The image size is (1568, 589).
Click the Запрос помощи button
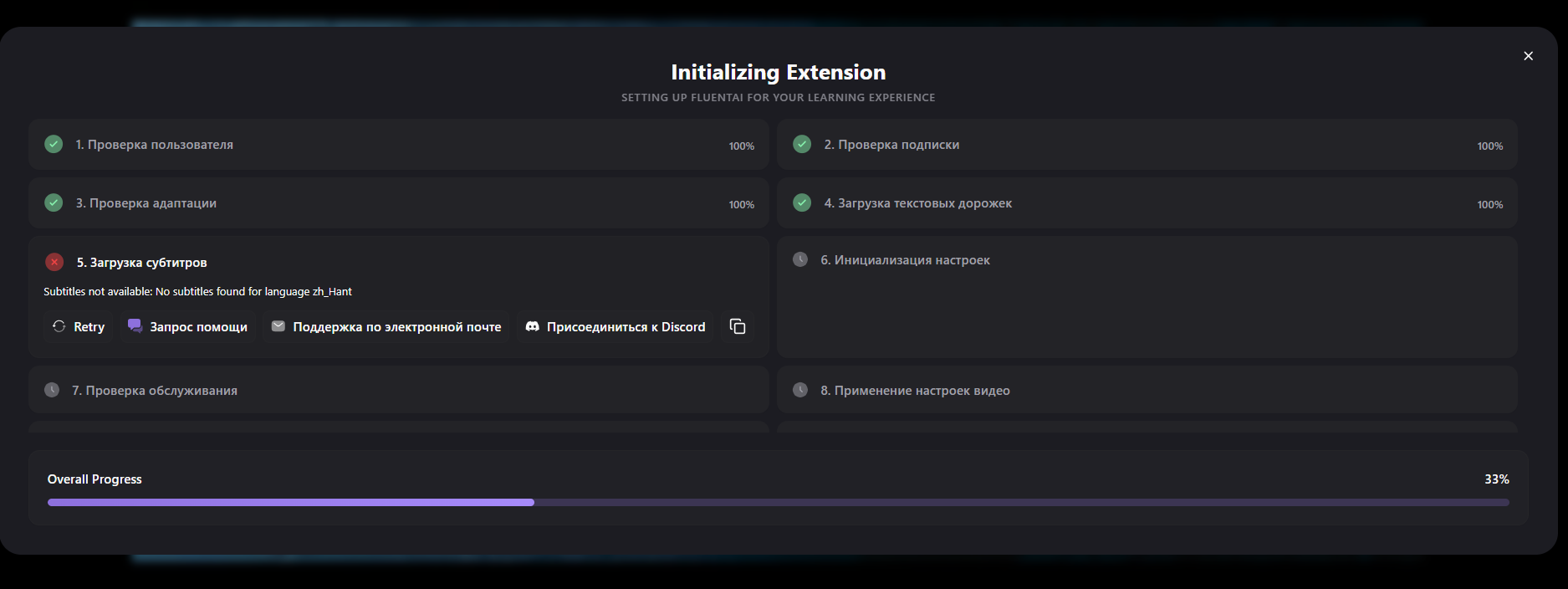(188, 326)
